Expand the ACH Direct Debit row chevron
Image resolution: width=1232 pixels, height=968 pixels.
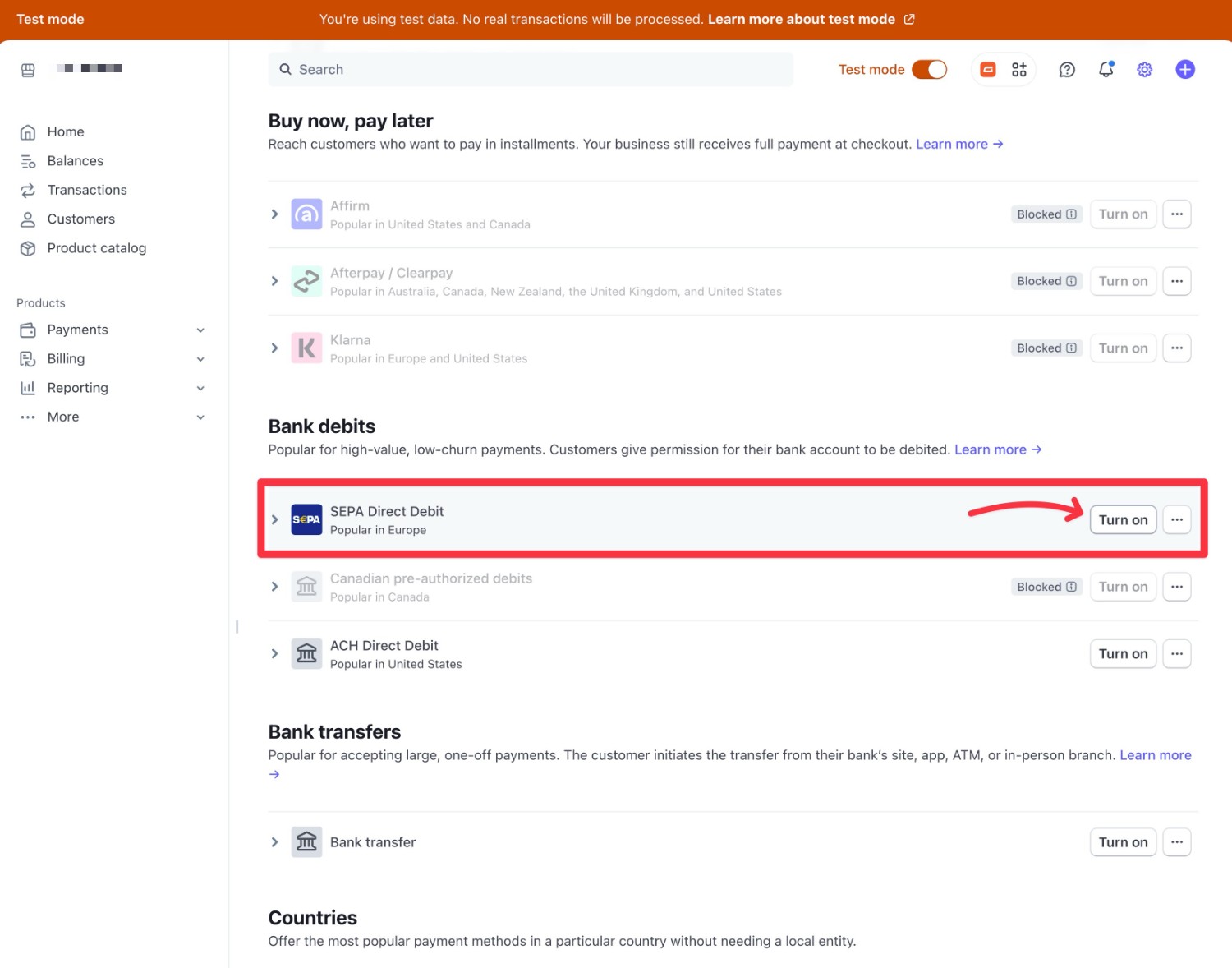click(x=274, y=654)
